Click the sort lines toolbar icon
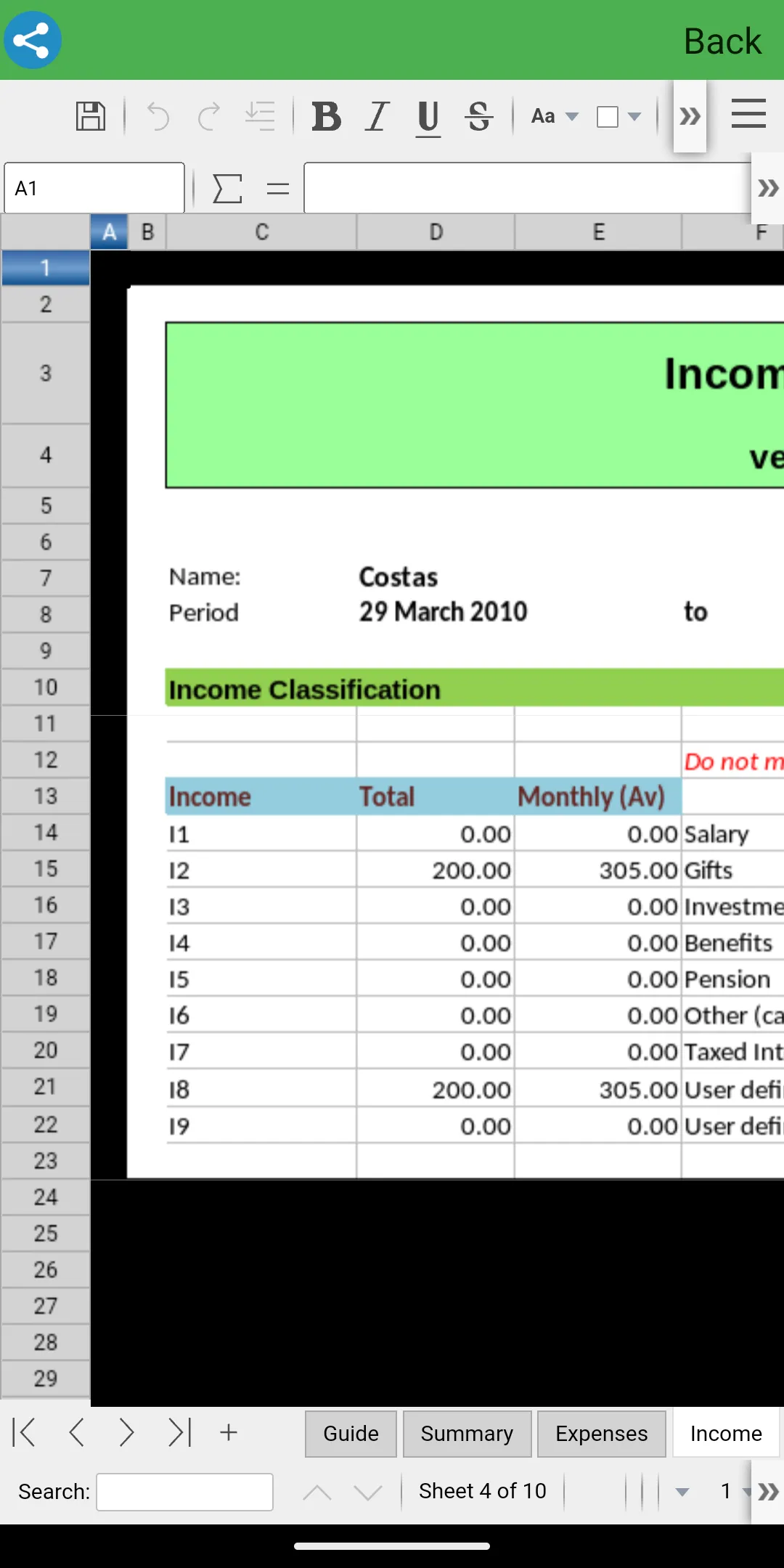 pyautogui.click(x=260, y=116)
